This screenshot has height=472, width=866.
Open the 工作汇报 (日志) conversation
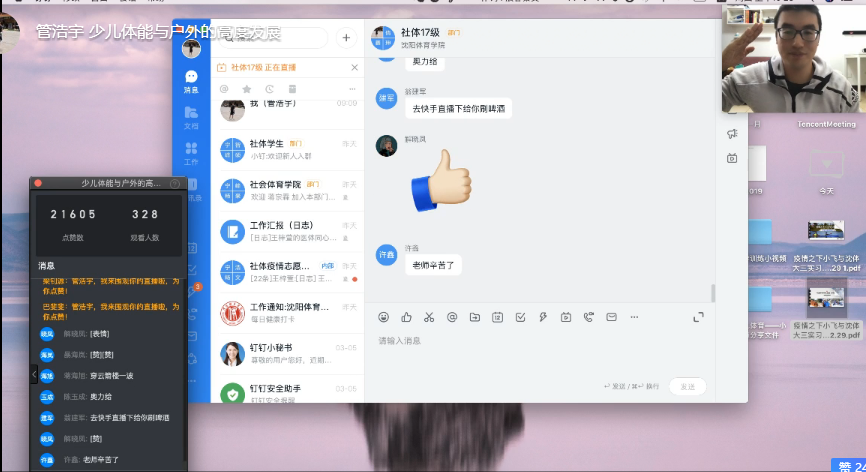pyautogui.click(x=288, y=232)
